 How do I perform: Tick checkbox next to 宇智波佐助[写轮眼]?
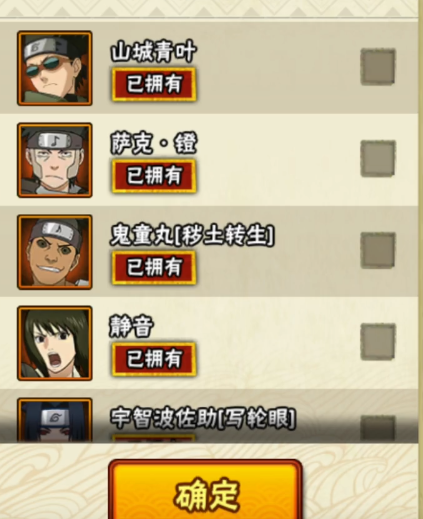pos(378,429)
